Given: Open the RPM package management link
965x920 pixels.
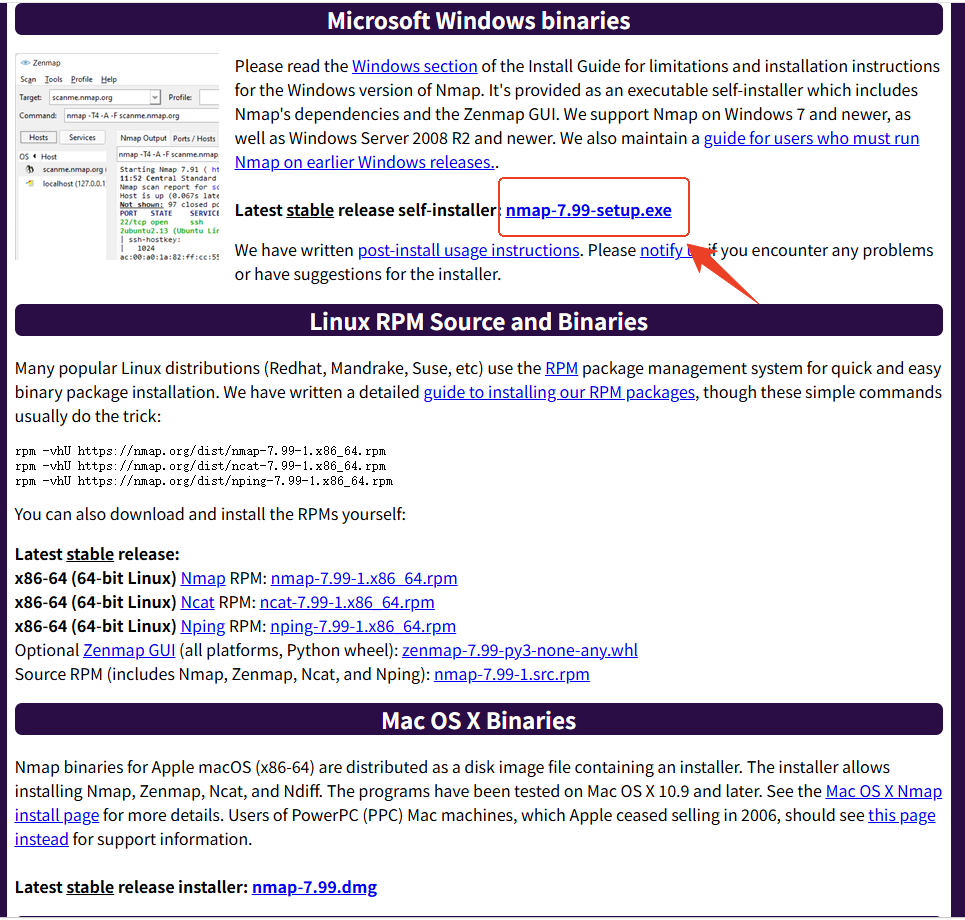Looking at the screenshot, I should point(561,369).
